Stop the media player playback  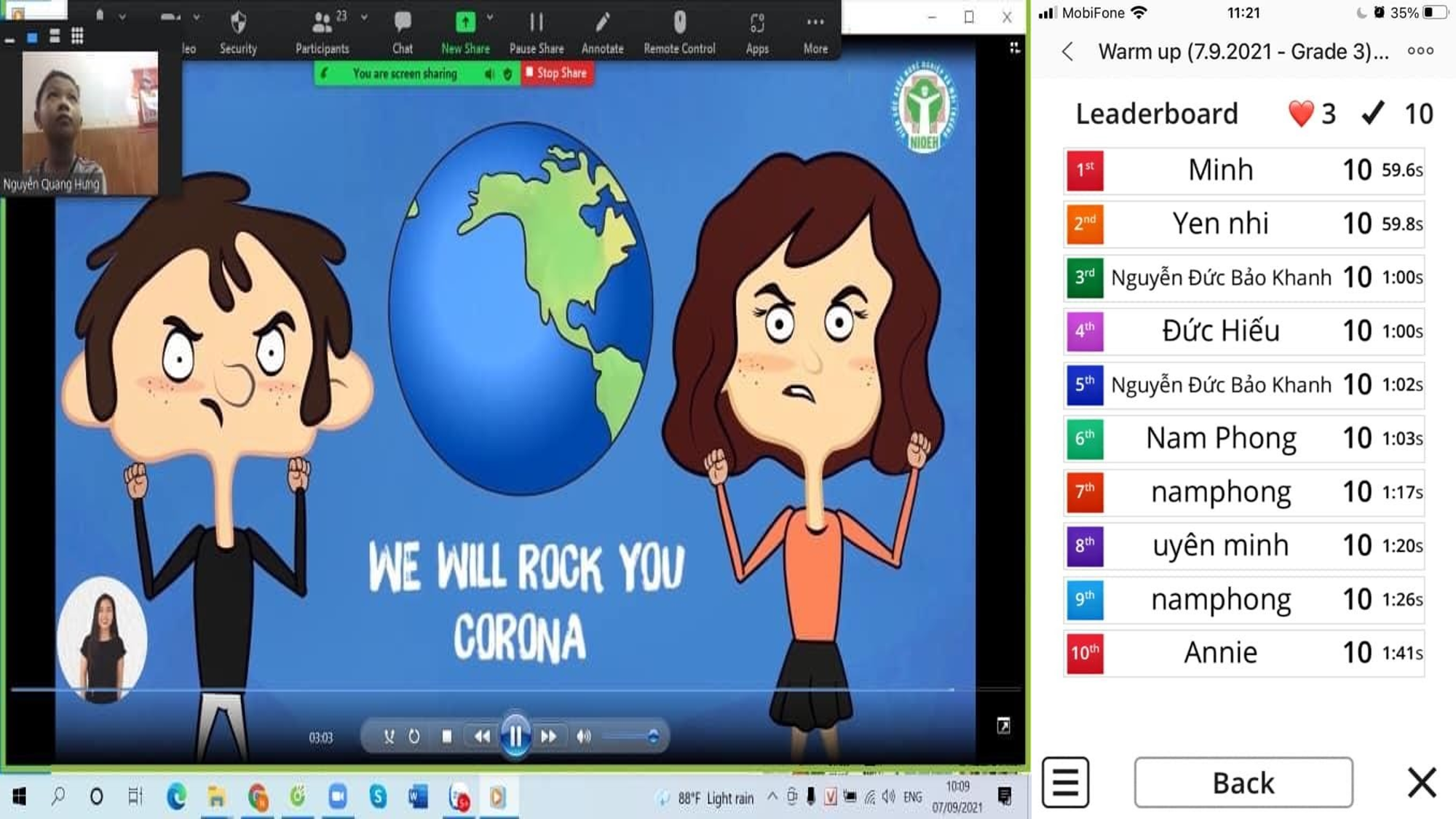447,737
